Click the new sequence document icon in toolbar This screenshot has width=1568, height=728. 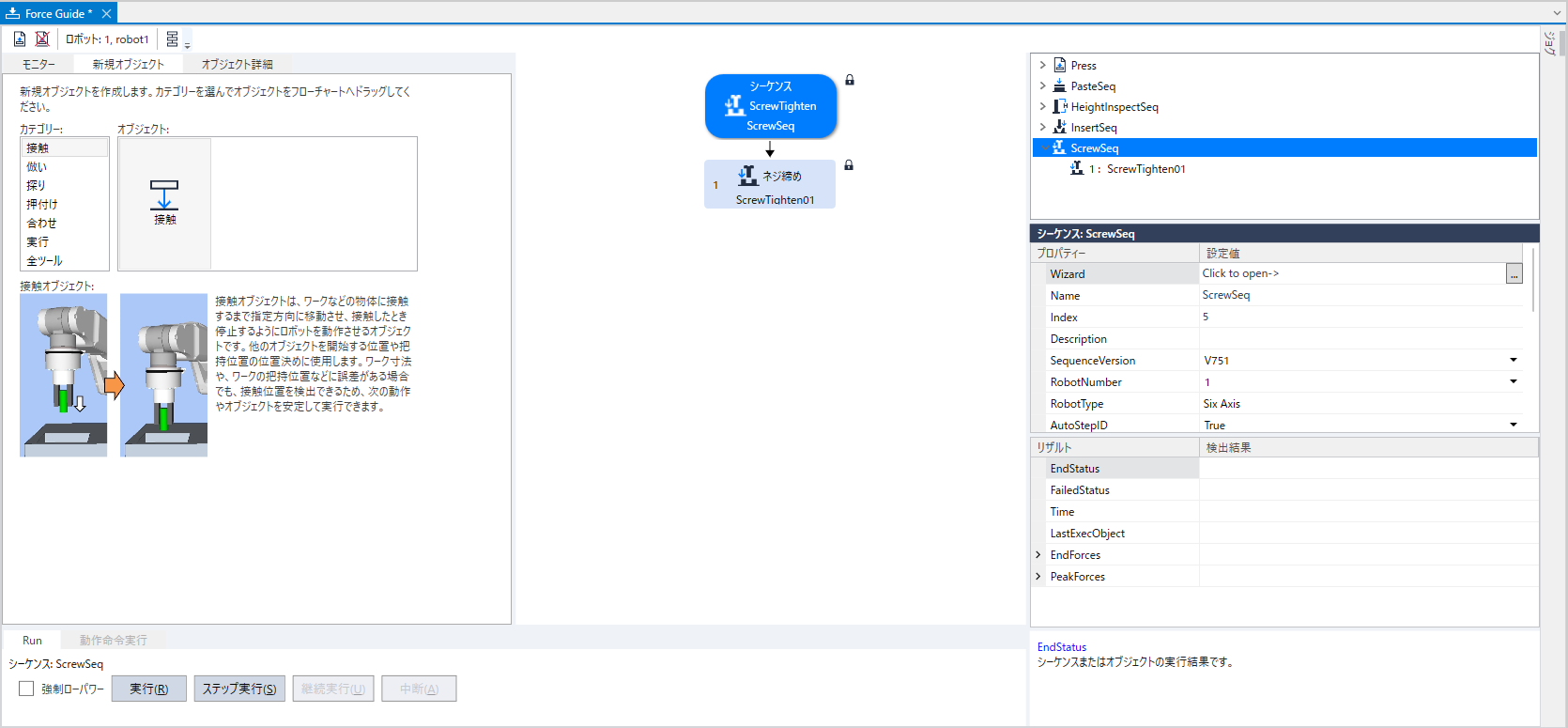[20, 39]
